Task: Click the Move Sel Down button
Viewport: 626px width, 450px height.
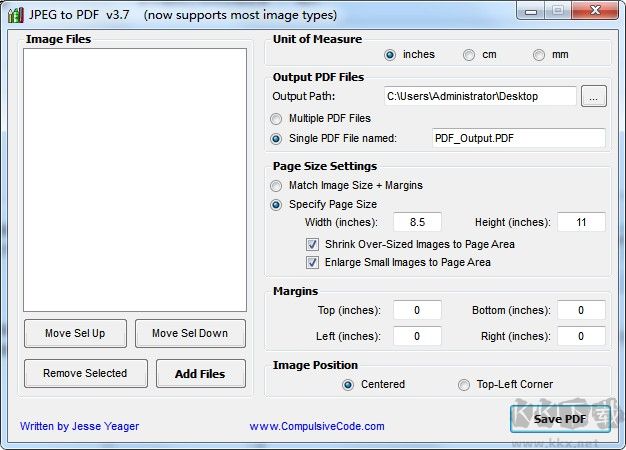Action: [190, 333]
